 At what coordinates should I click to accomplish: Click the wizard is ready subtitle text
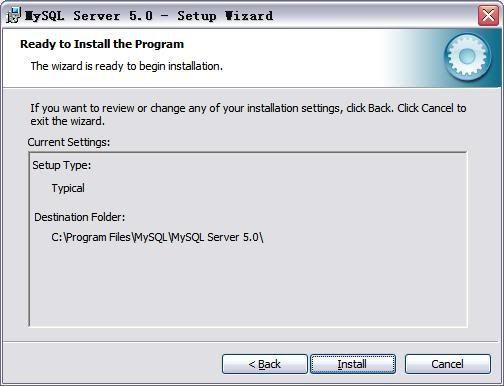point(127,66)
